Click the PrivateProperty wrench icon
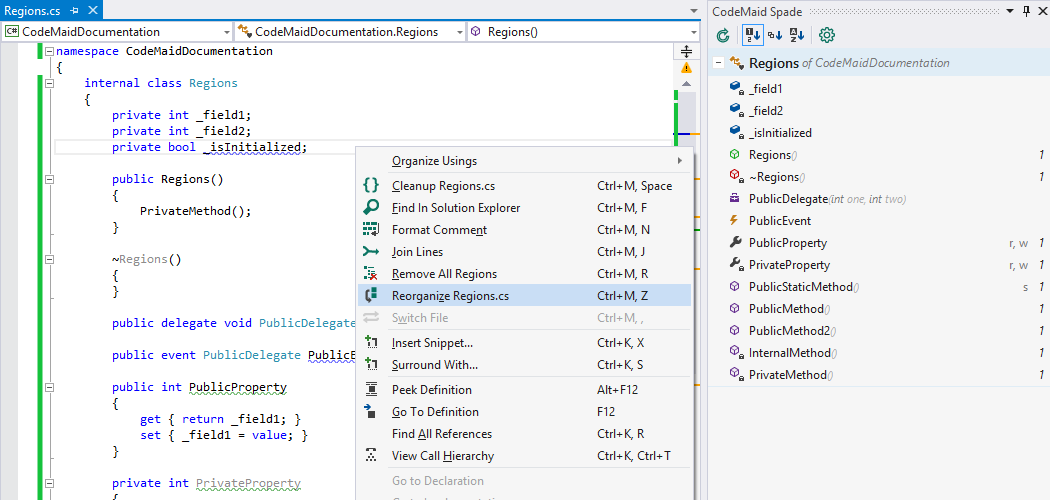 click(x=736, y=265)
